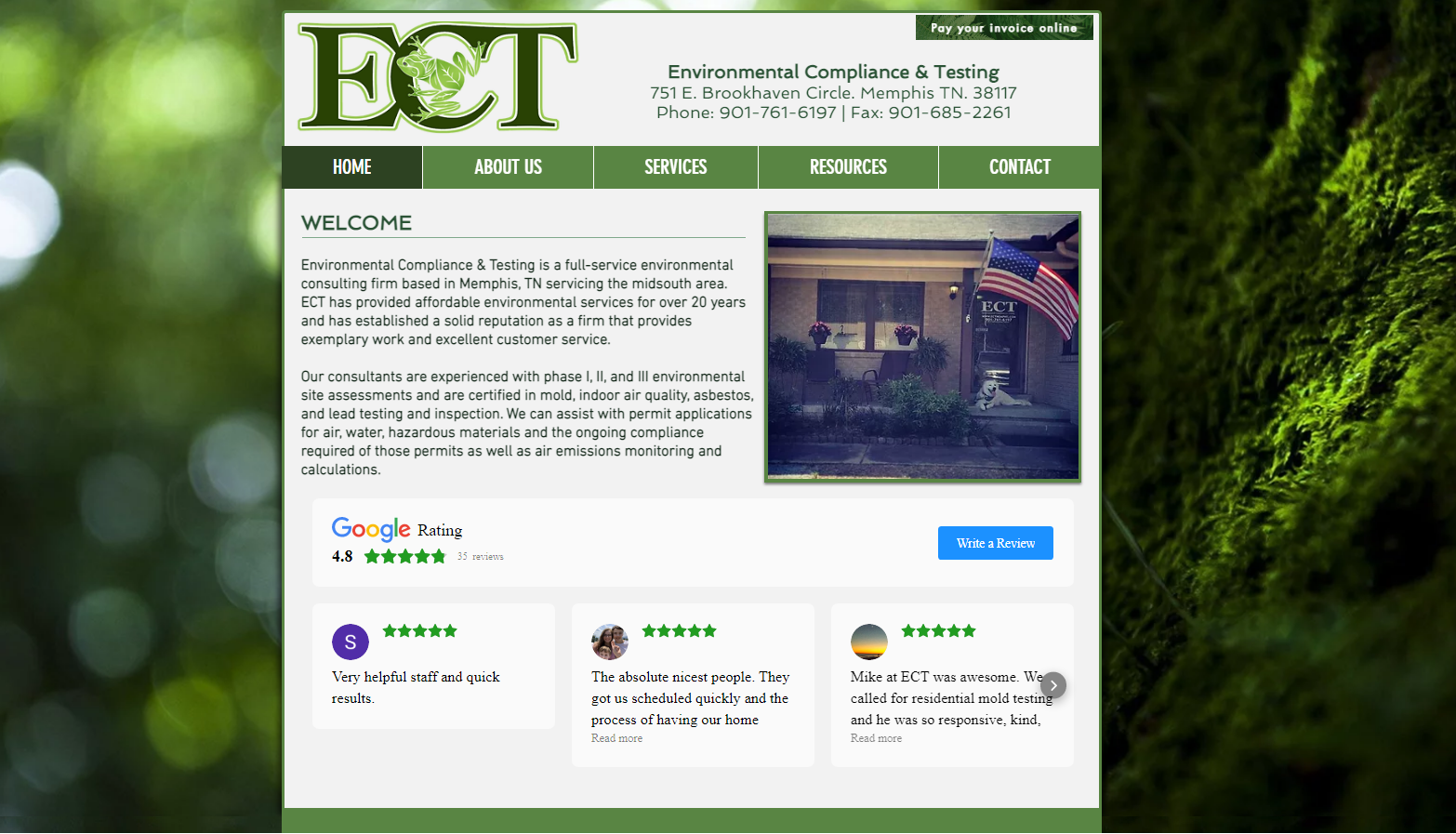This screenshot has height=834, width=1456.
Task: Open the HOME menu tab
Action: [352, 167]
